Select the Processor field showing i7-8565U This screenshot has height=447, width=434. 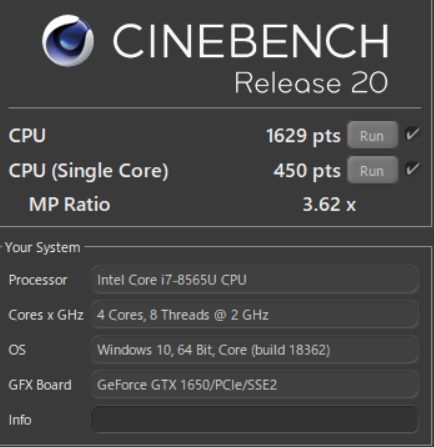pos(255,279)
